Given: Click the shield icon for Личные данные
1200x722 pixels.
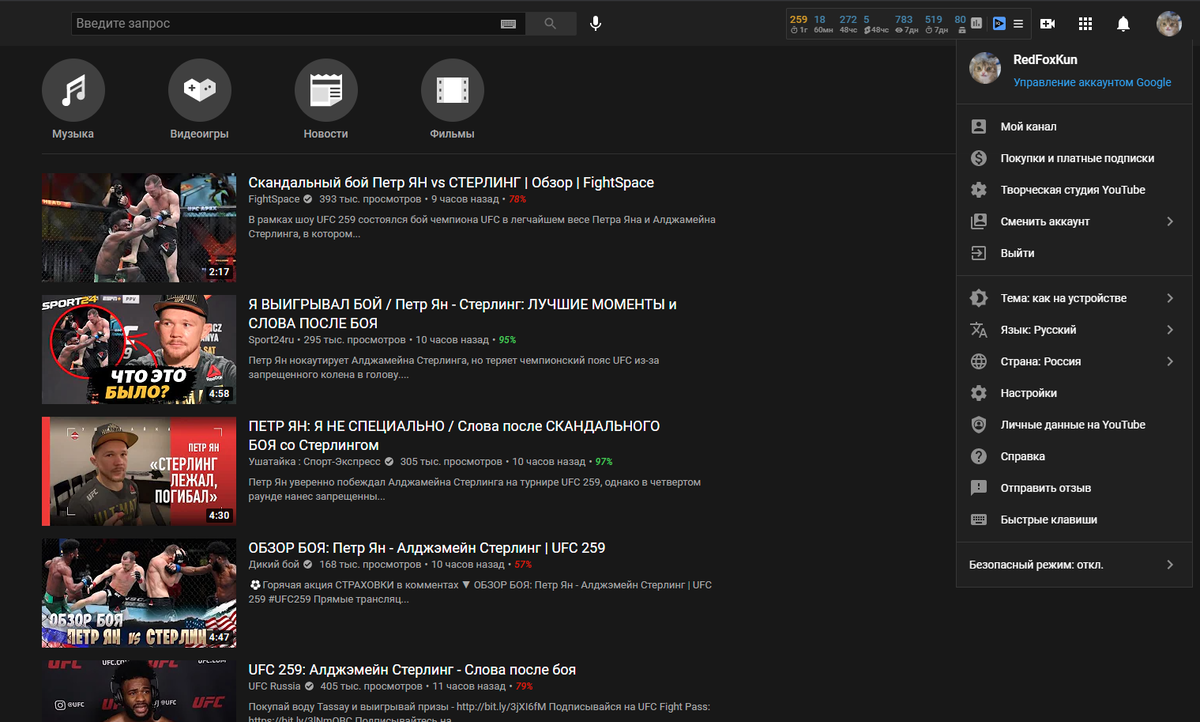Looking at the screenshot, I should click(x=979, y=425).
